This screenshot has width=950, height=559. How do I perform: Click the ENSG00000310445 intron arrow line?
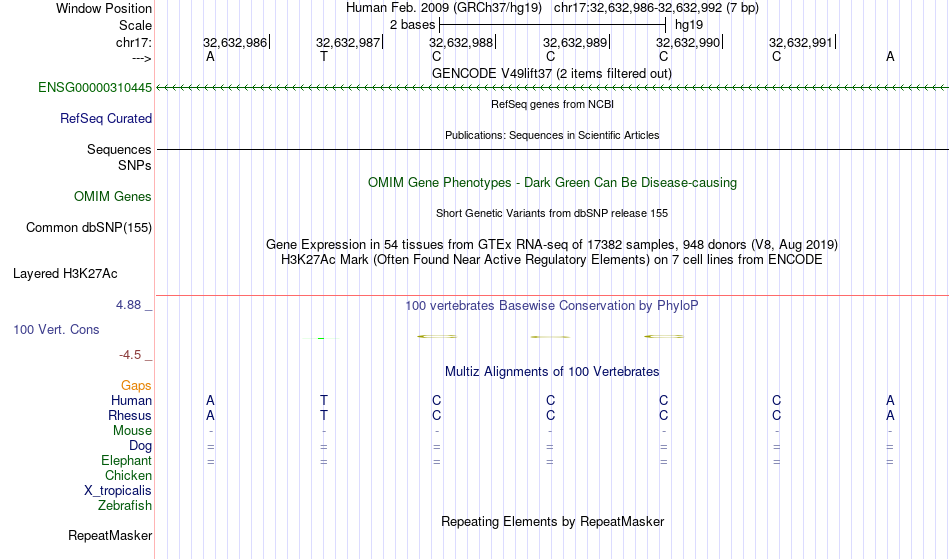tap(553, 88)
